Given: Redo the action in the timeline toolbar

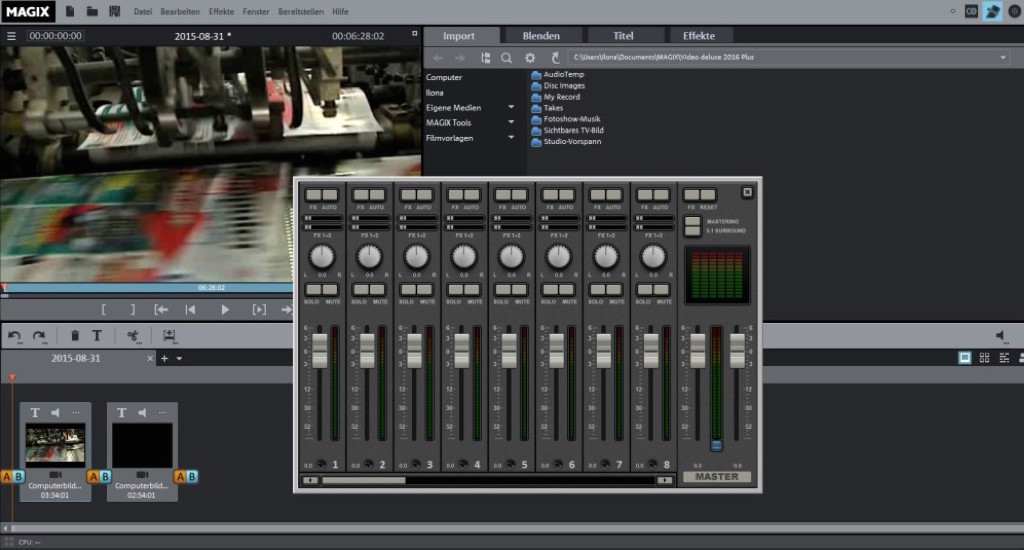Looking at the screenshot, I should point(39,336).
